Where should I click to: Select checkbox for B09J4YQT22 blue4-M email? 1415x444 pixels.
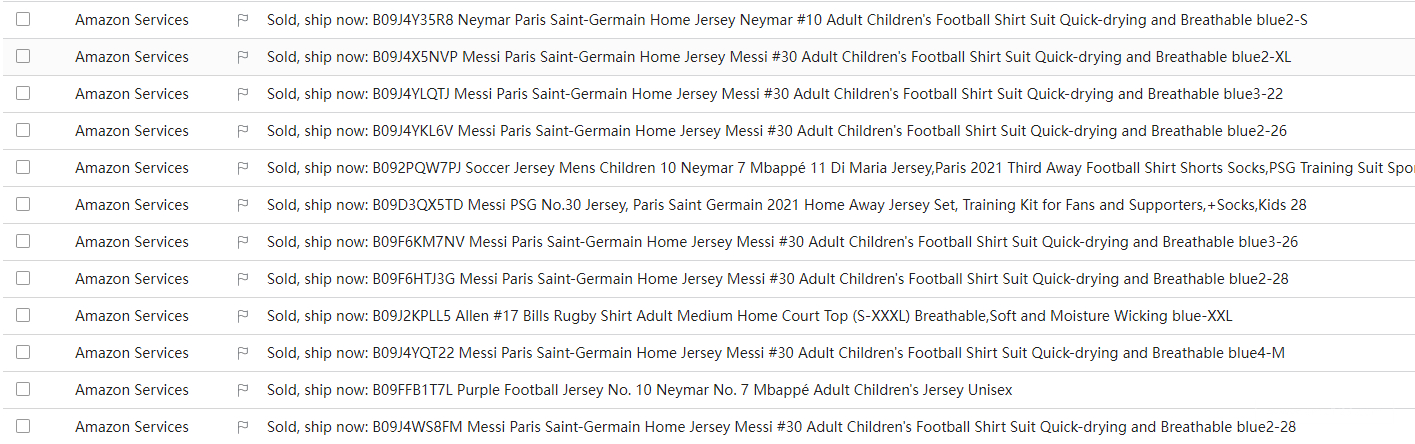[x=23, y=352]
